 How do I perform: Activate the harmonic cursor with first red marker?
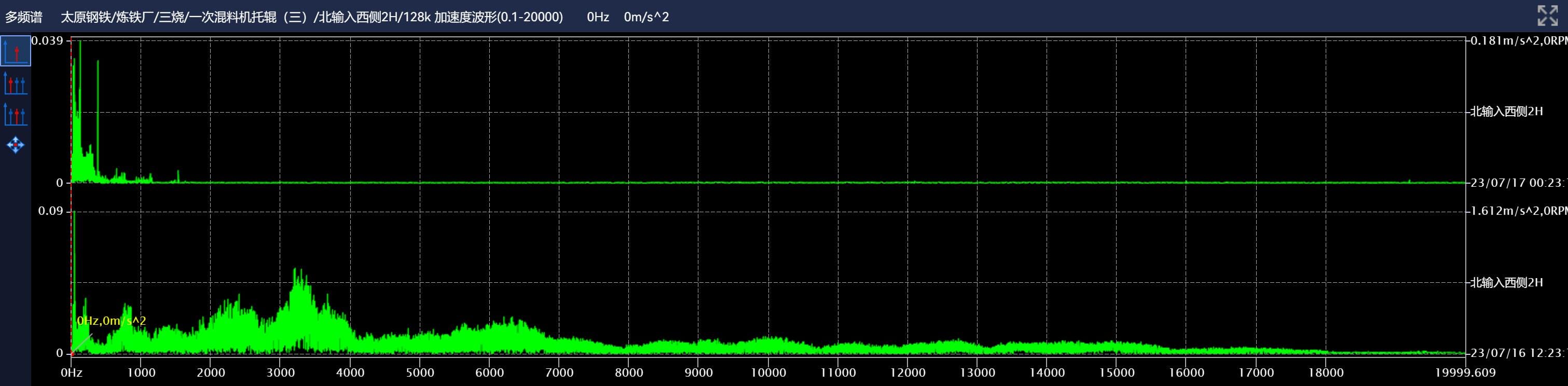point(15,84)
